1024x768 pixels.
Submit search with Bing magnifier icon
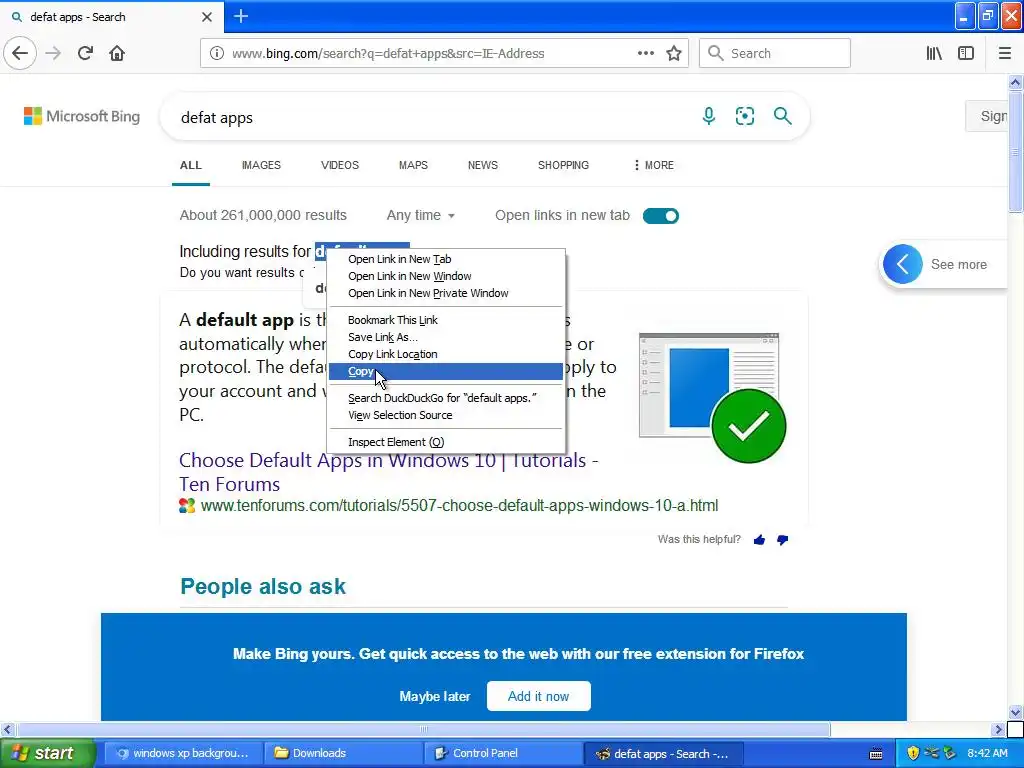tap(782, 116)
